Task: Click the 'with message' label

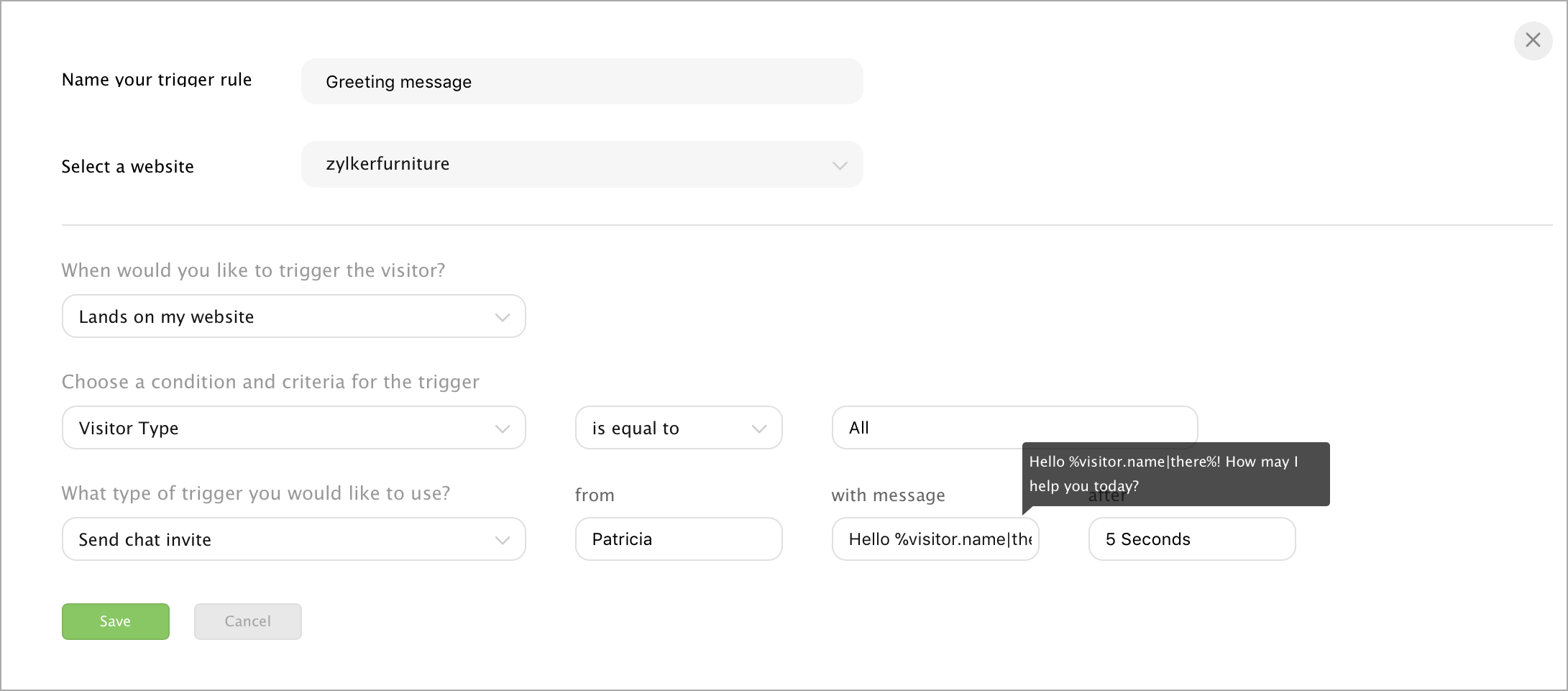Action: tap(888, 495)
